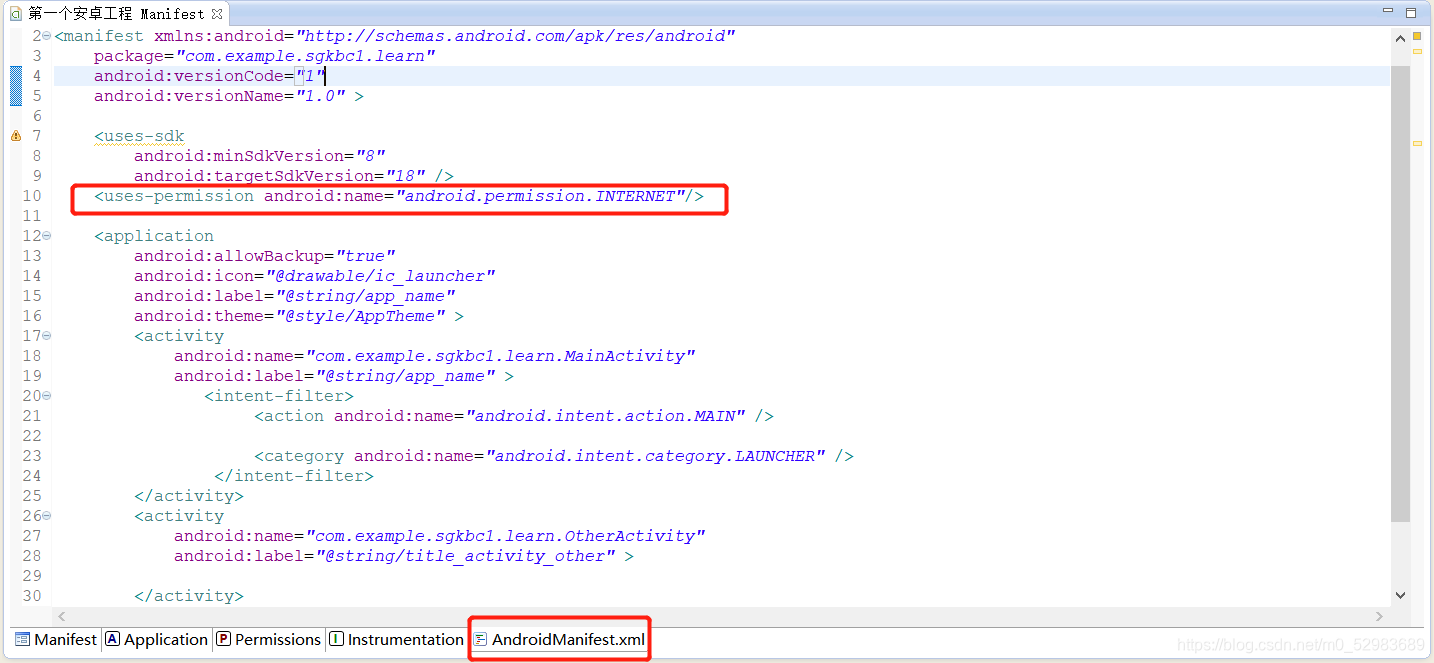Click the <uses-permission tag text
Screen dimensions: 1434x663
(x=174, y=196)
